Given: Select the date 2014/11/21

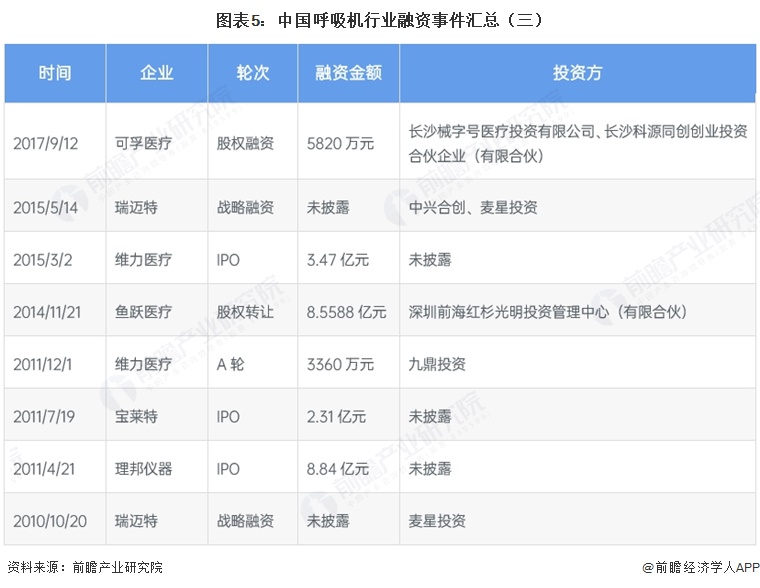Looking at the screenshot, I should [47, 312].
